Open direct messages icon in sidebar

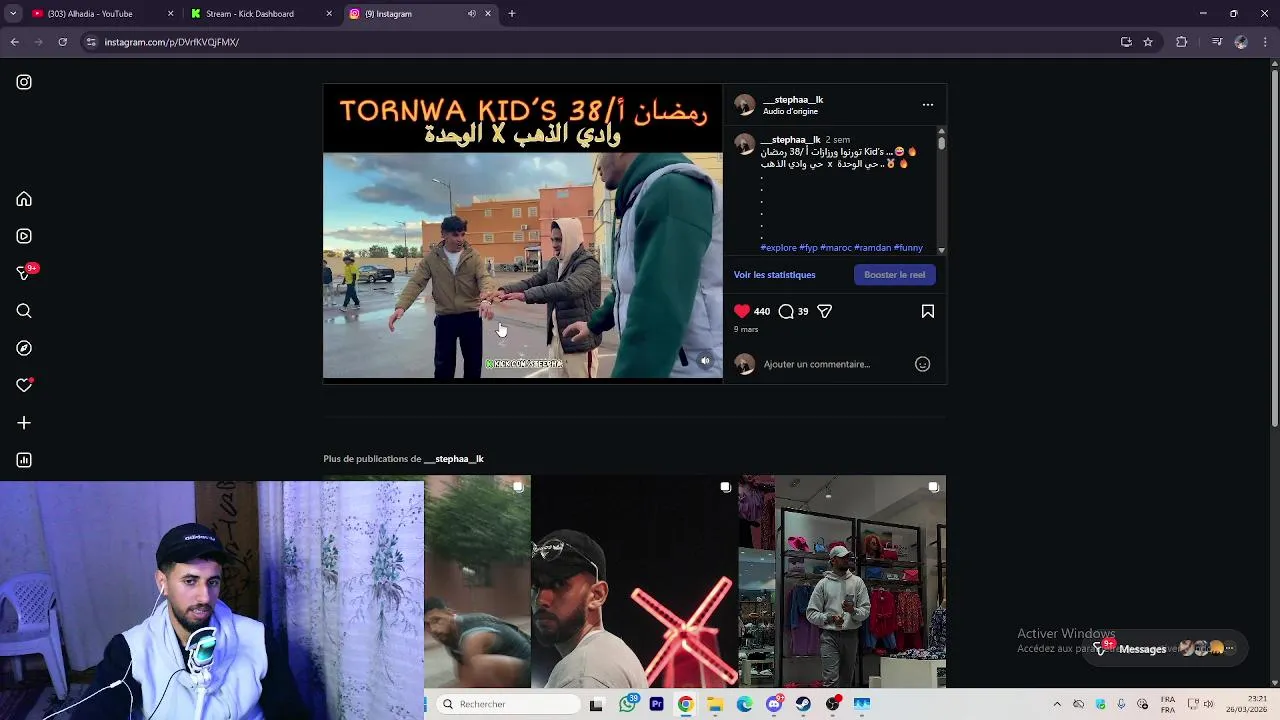coord(24,273)
